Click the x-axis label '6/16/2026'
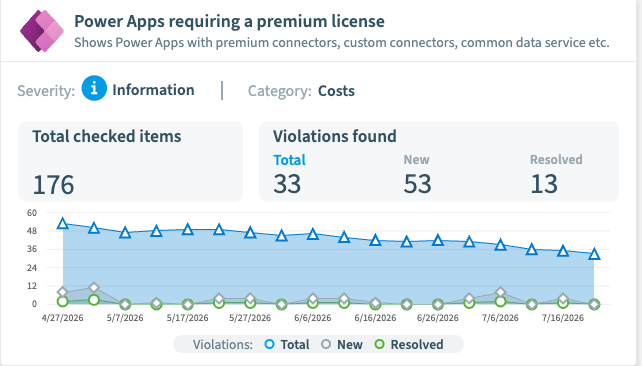 click(x=375, y=318)
